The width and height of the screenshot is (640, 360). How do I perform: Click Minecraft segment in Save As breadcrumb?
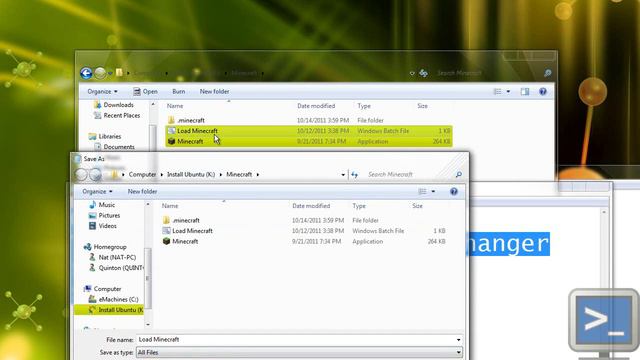coord(239,174)
